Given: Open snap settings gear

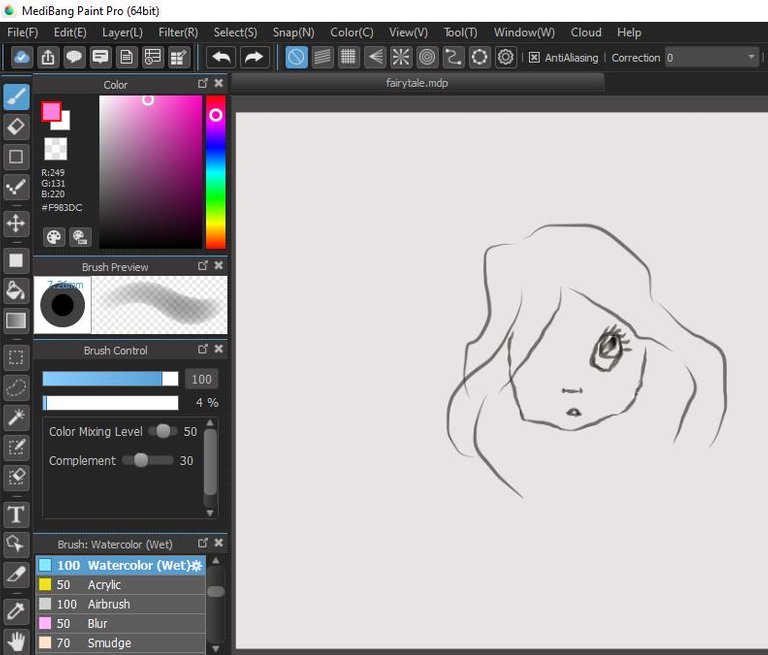Looking at the screenshot, I should coord(505,57).
